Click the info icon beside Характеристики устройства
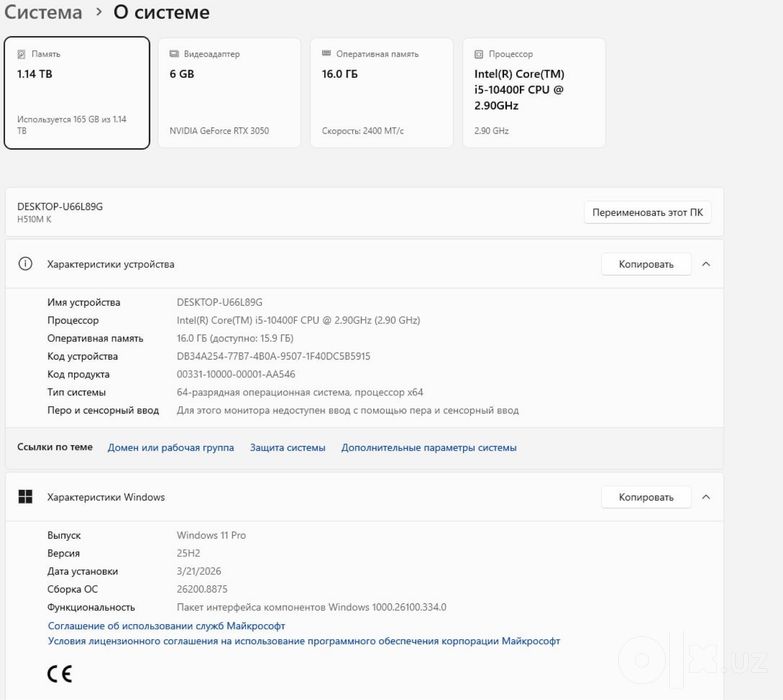The width and height of the screenshot is (783, 700). click(x=25, y=264)
